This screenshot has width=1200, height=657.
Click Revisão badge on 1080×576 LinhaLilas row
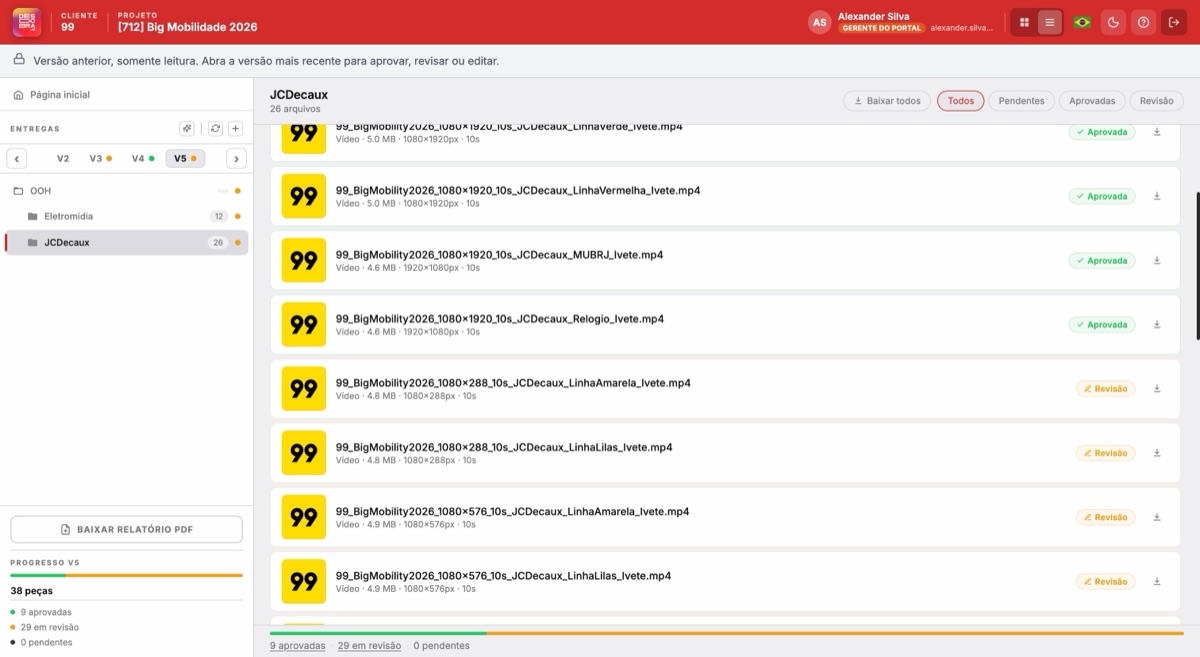point(1106,581)
